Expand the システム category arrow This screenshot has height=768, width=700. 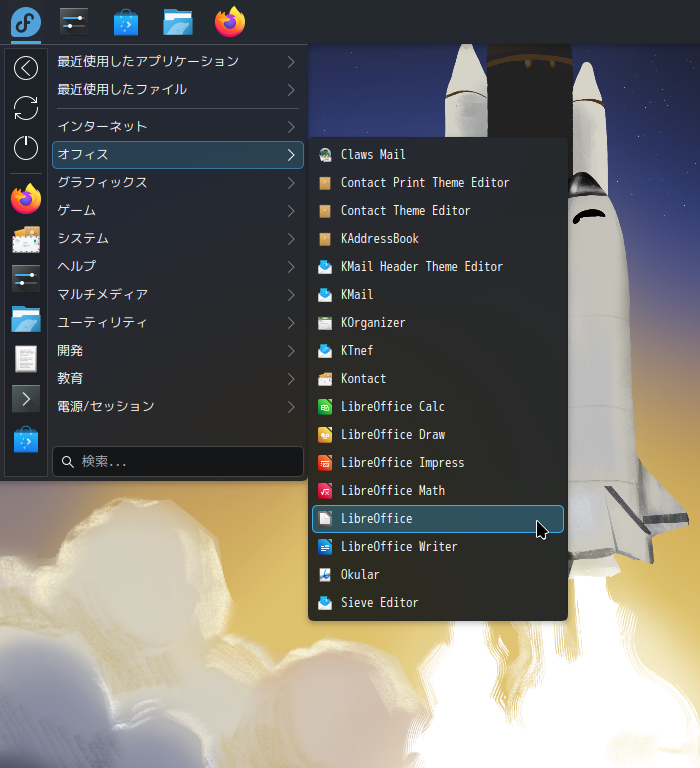pos(291,239)
